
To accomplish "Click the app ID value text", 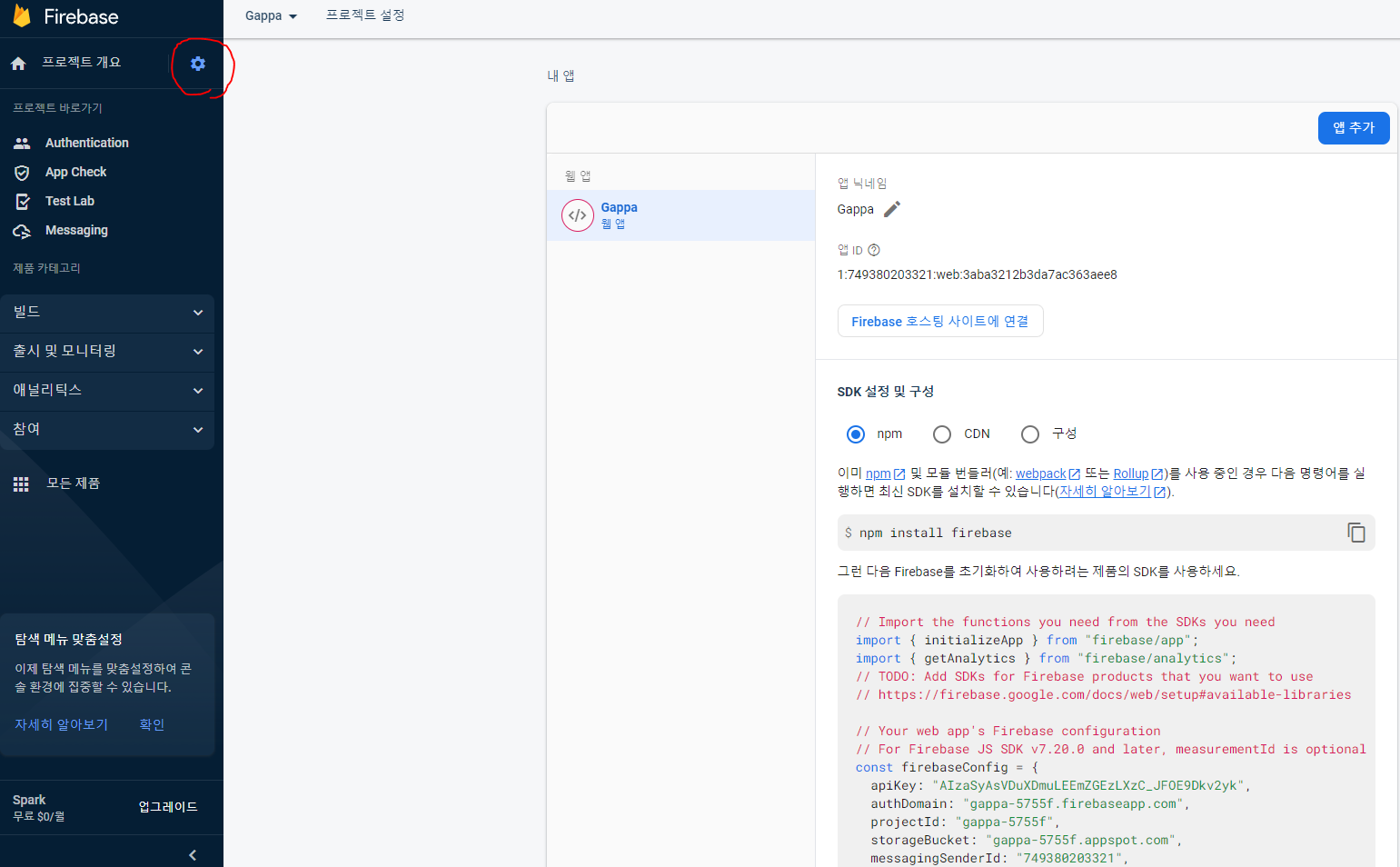I will [977, 274].
